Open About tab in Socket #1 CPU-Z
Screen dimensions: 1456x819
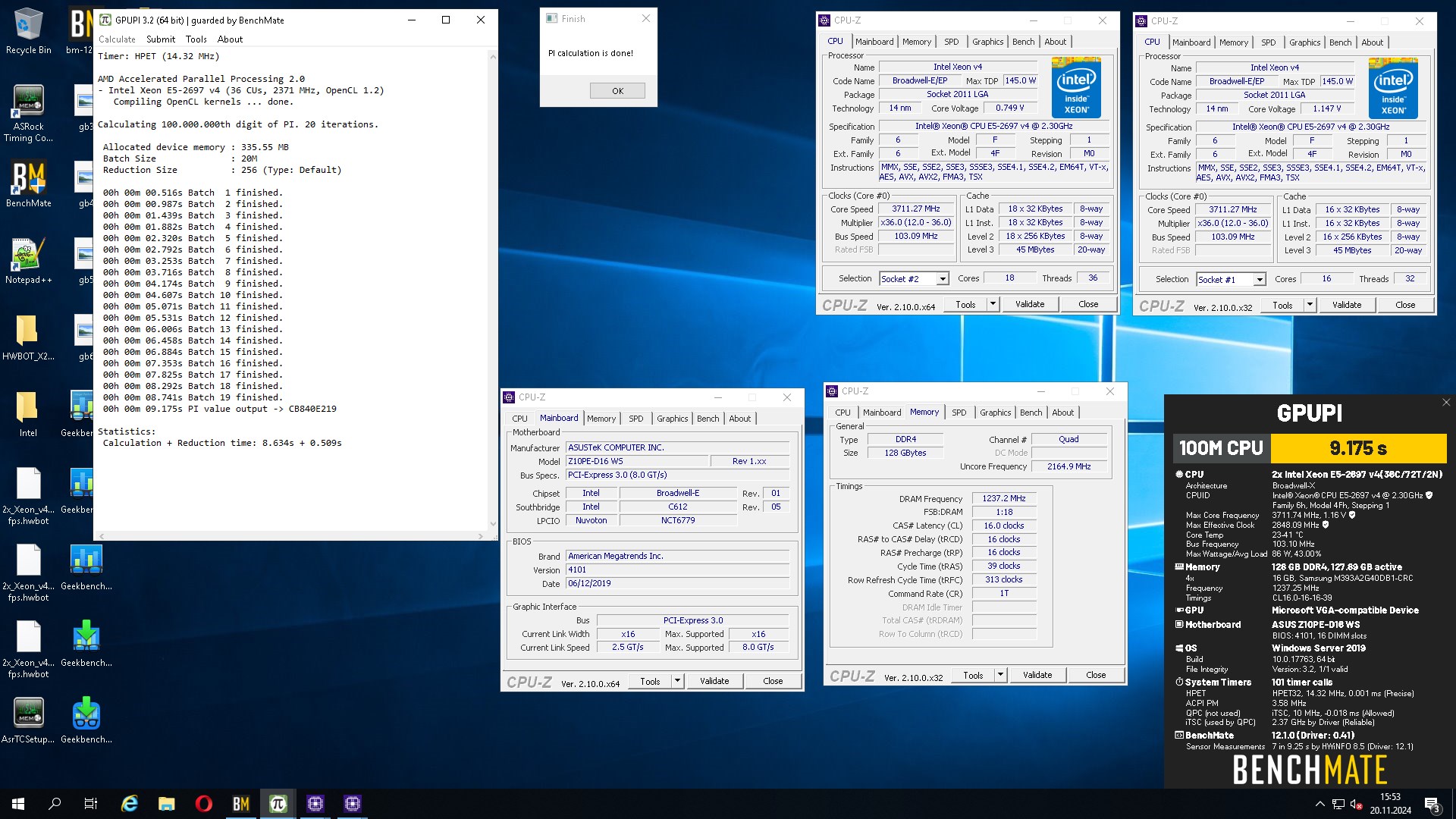(1372, 42)
